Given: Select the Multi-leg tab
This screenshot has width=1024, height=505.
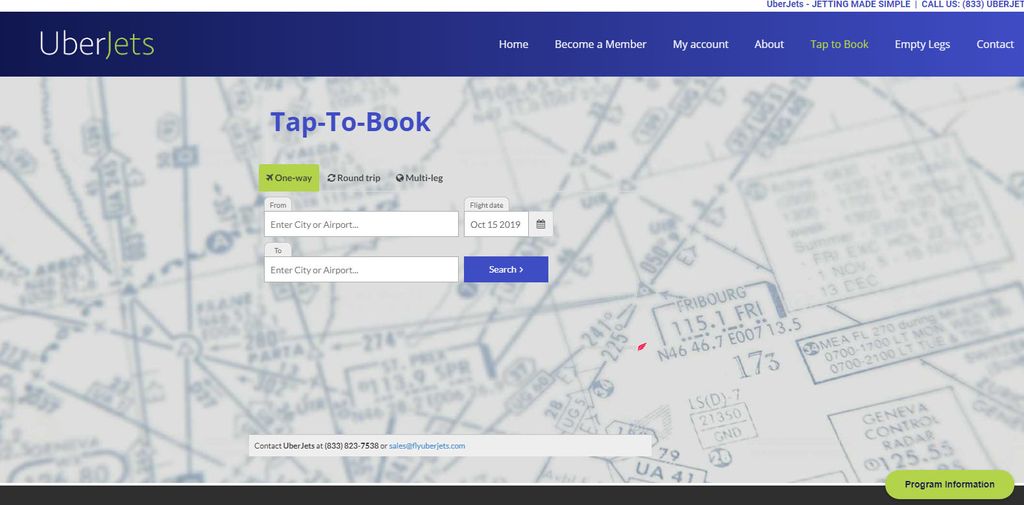Looking at the screenshot, I should pyautogui.click(x=419, y=178).
